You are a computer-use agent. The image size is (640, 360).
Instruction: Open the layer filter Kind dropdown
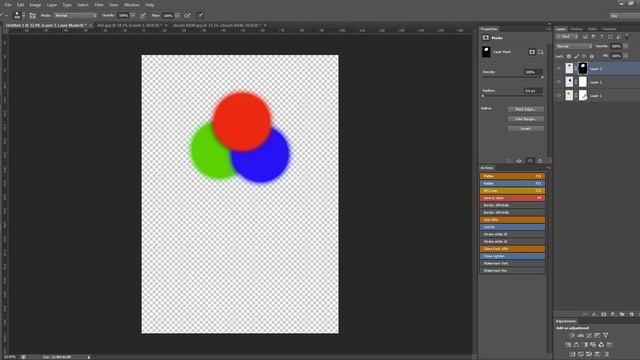568,37
